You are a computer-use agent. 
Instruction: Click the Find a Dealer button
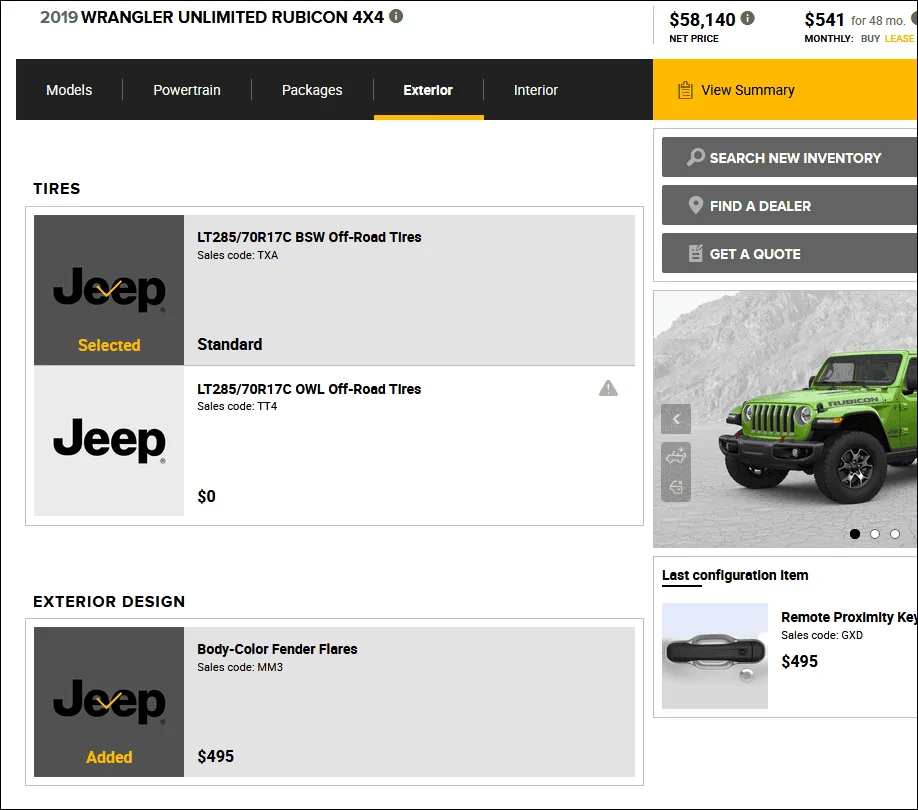coord(790,205)
